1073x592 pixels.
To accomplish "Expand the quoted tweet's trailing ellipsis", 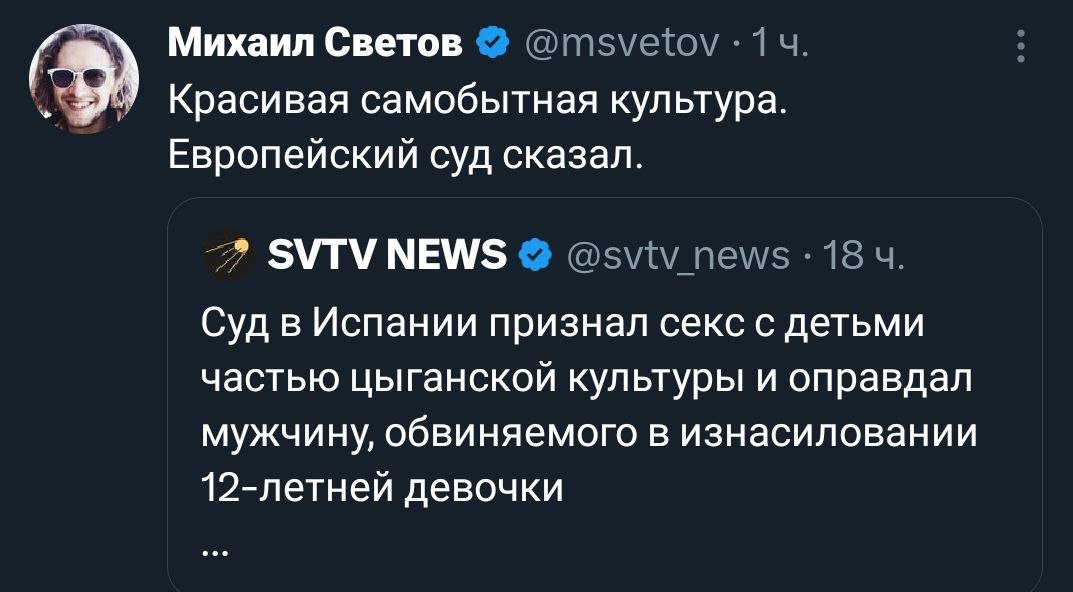I will (x=216, y=547).
